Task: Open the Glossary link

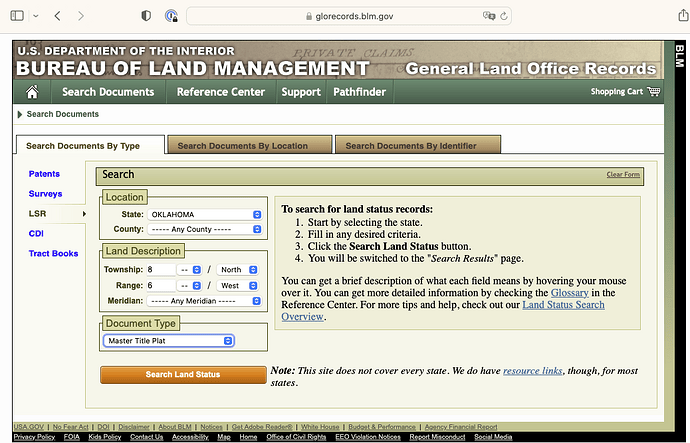Action: (569, 293)
